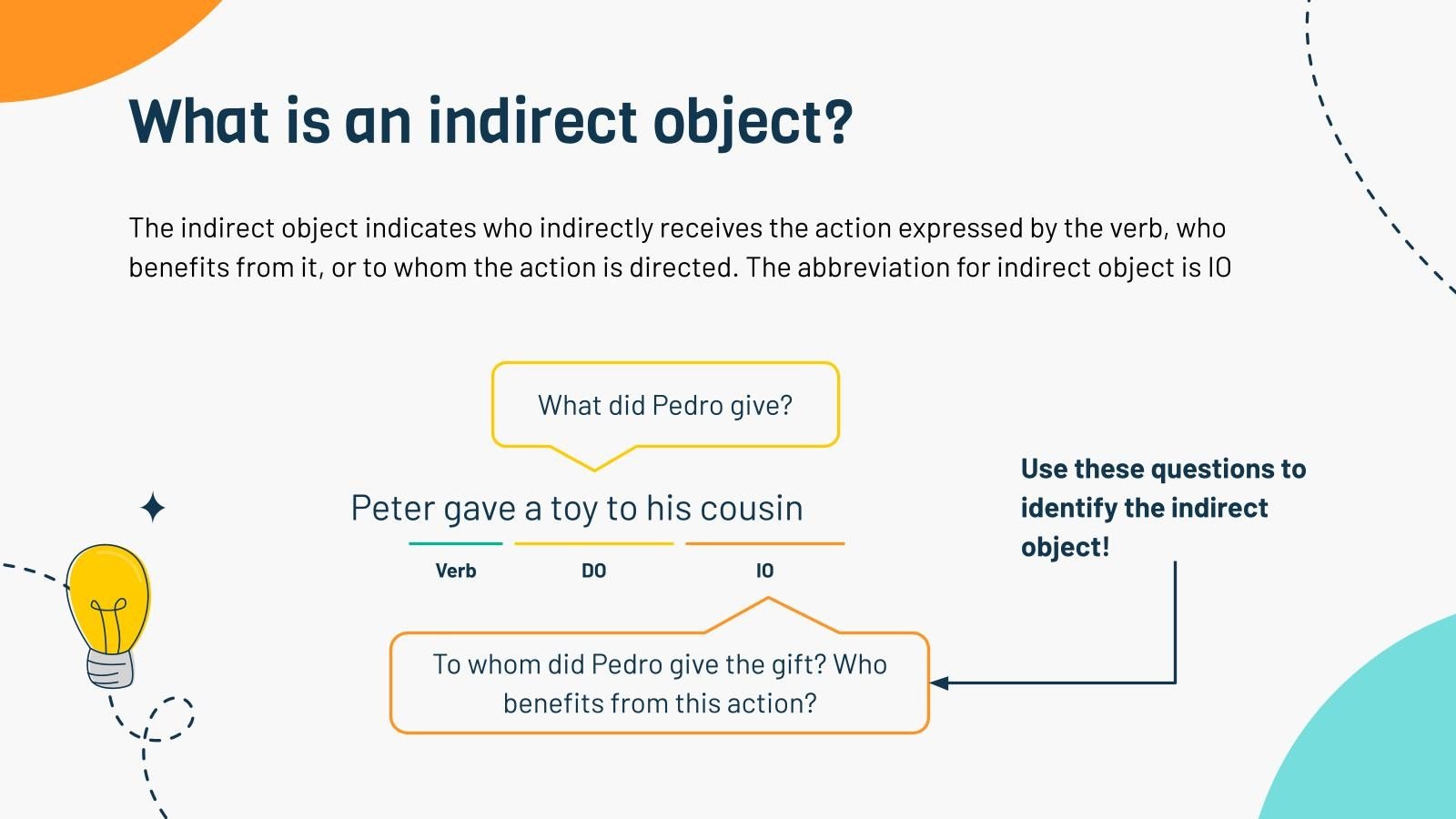The image size is (1456, 819).
Task: Click the arrowhead pointing at the orange bubble
Action: (x=940, y=682)
